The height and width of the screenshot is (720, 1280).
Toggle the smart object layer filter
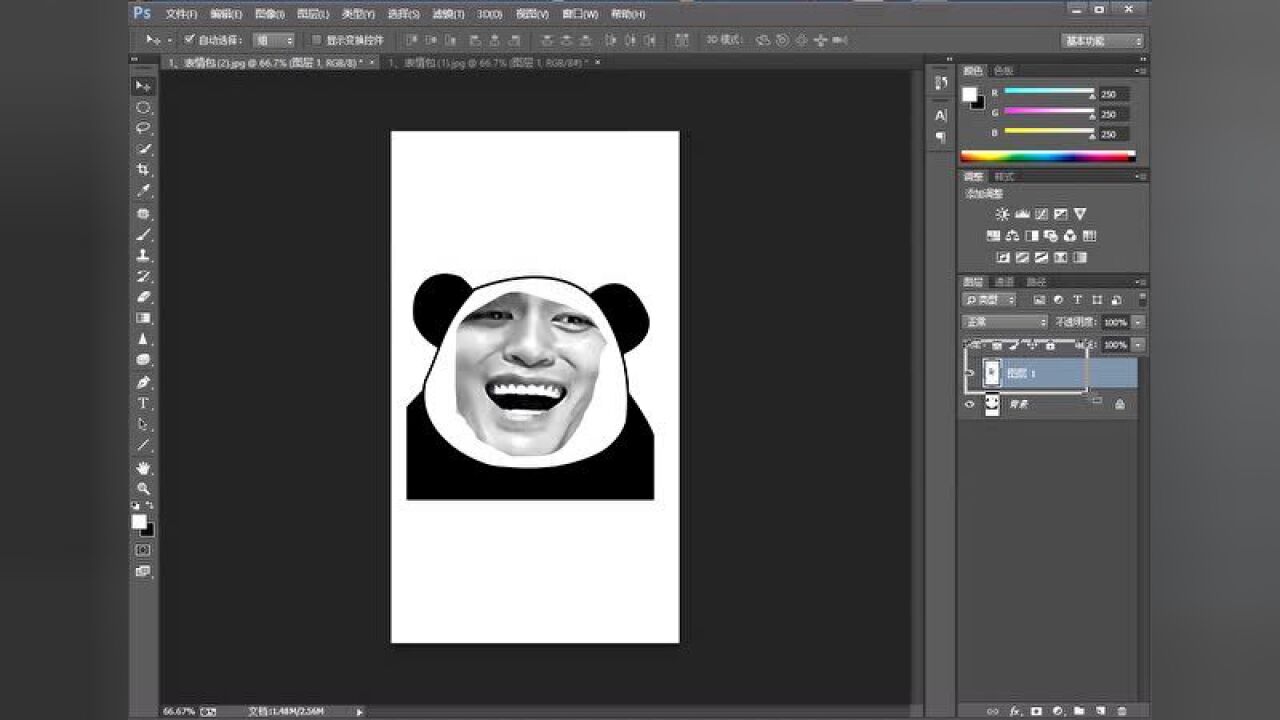point(1116,300)
